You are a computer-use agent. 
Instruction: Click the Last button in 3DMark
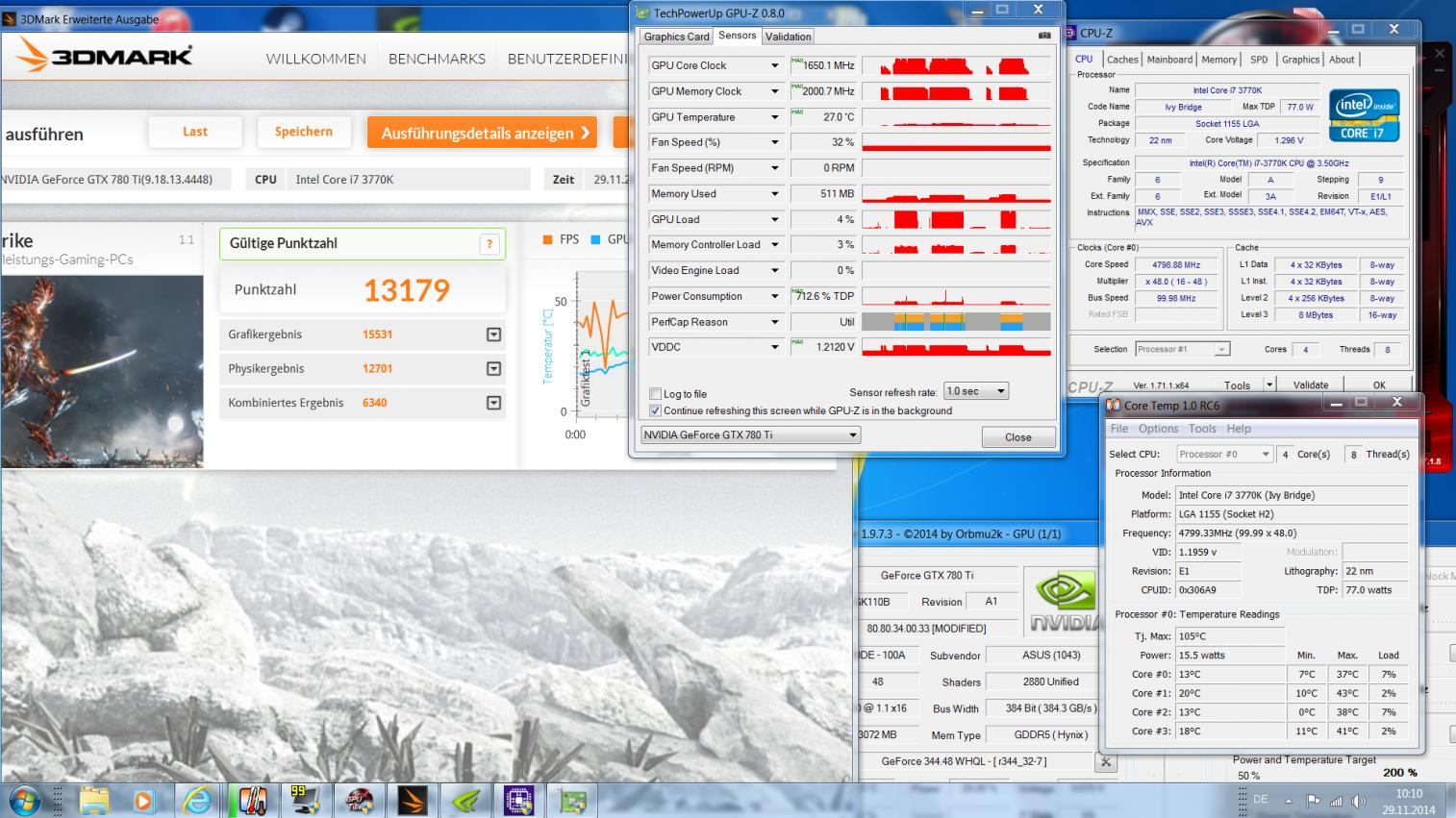pyautogui.click(x=195, y=132)
